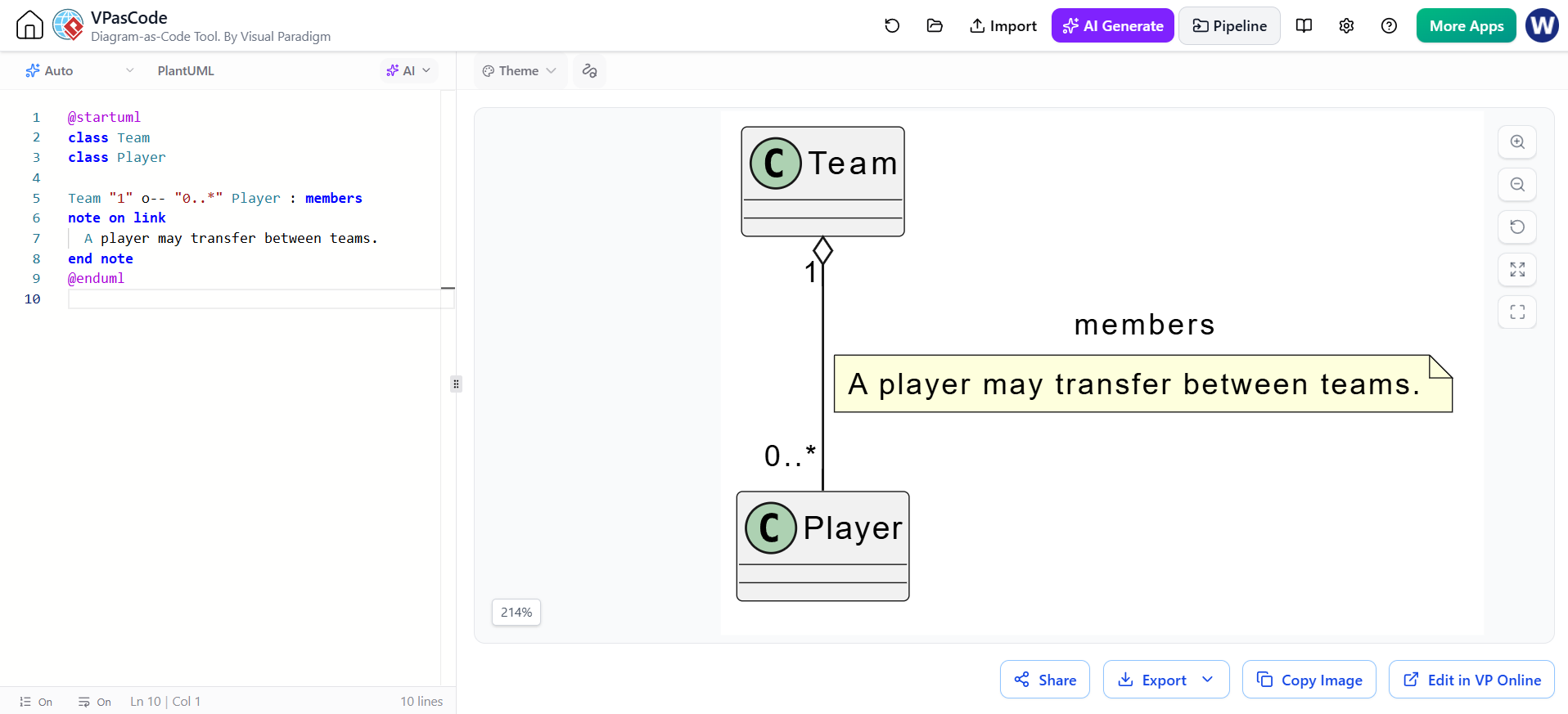Expand the AI dropdown in editor toolbar
The width and height of the screenshot is (1568, 714).
pos(408,70)
